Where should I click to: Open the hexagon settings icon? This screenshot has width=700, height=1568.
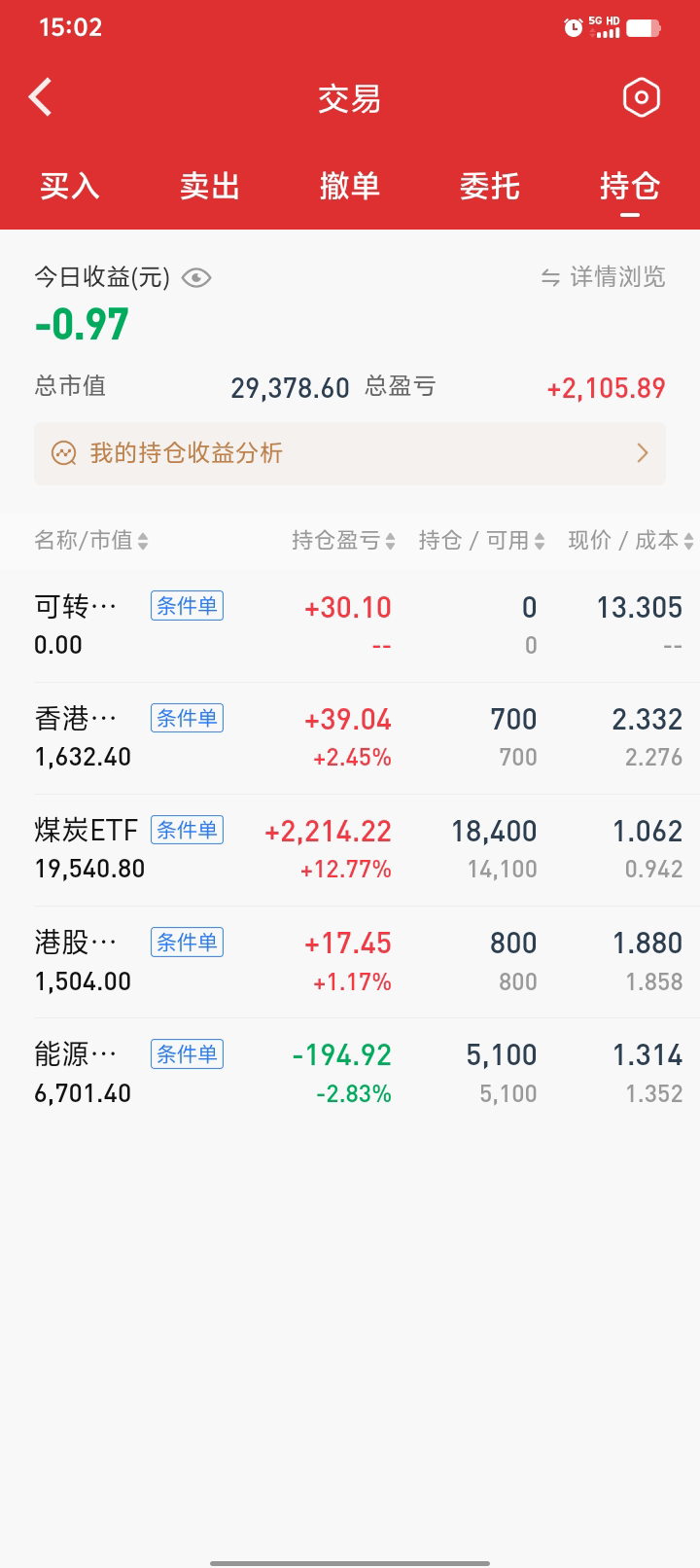point(641,97)
